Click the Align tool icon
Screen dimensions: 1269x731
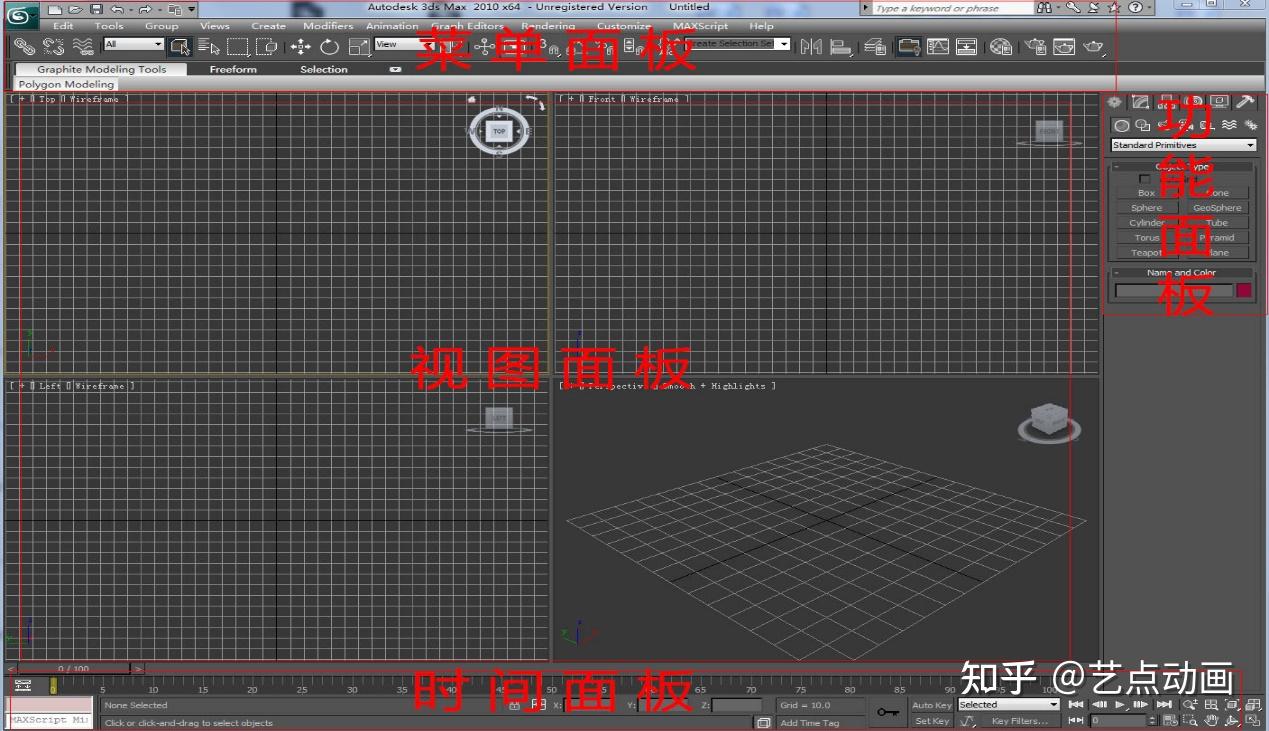(x=841, y=46)
